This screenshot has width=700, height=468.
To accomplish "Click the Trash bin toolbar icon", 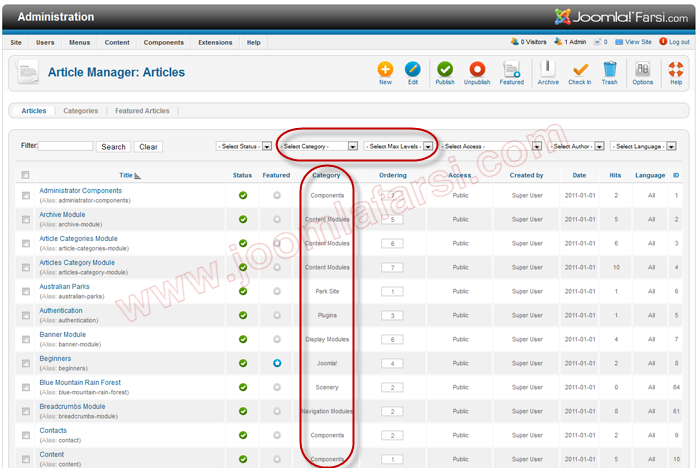I will pos(609,70).
